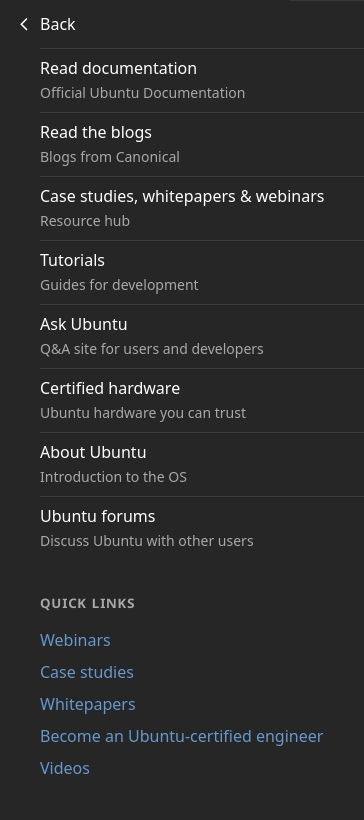Viewport: 364px width, 820px height.
Task: Follow the Webinars quick link
Action: point(75,640)
